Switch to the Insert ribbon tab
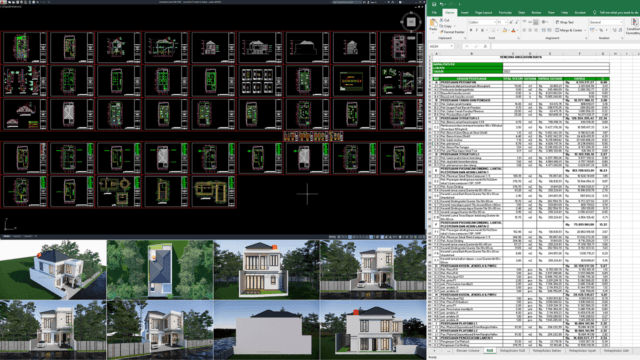The image size is (640, 360). point(464,13)
